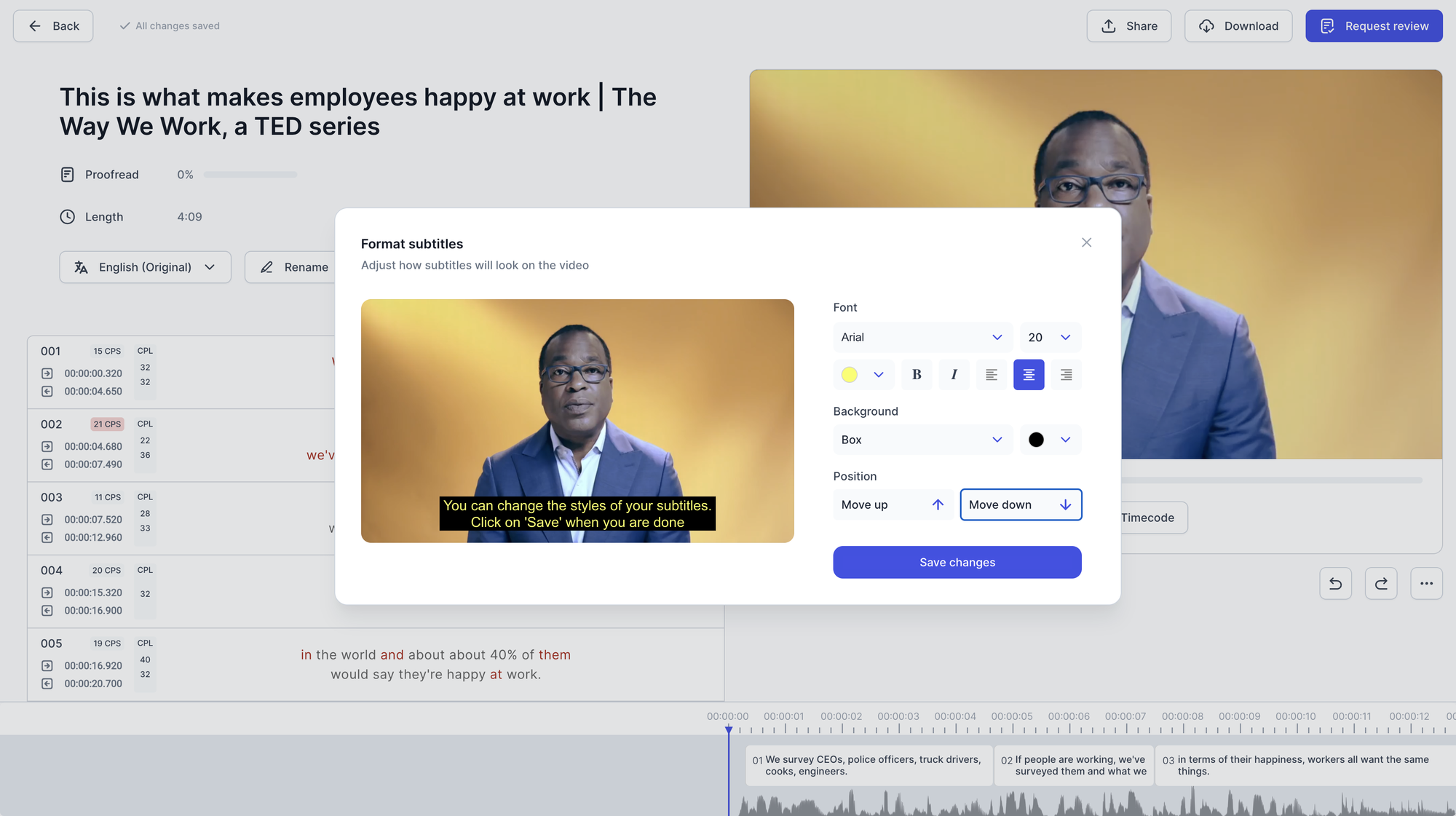The image size is (1456, 816).
Task: Click the Bold formatting icon
Action: point(916,374)
